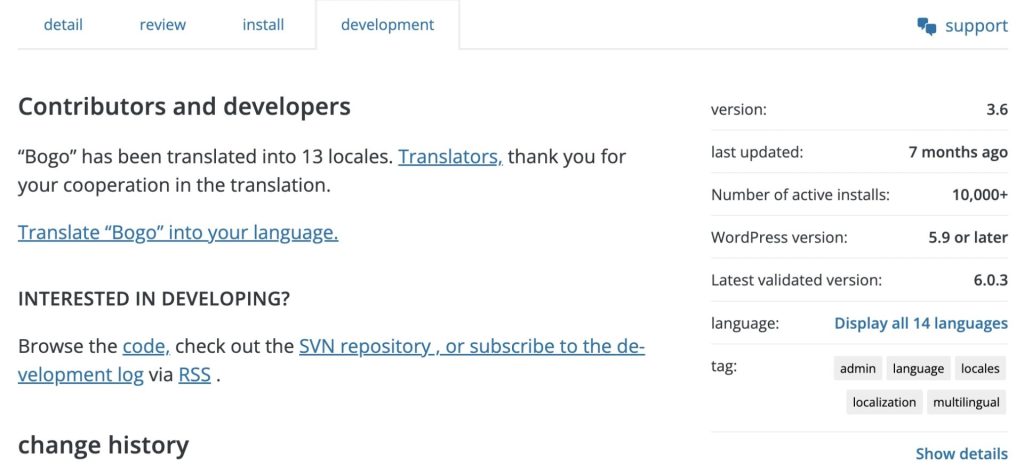Select the development tab
Viewport: 1024px width, 474px height.
tap(387, 25)
